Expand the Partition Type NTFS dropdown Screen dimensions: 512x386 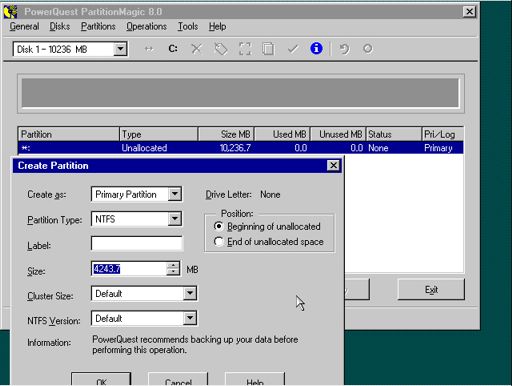click(x=175, y=219)
